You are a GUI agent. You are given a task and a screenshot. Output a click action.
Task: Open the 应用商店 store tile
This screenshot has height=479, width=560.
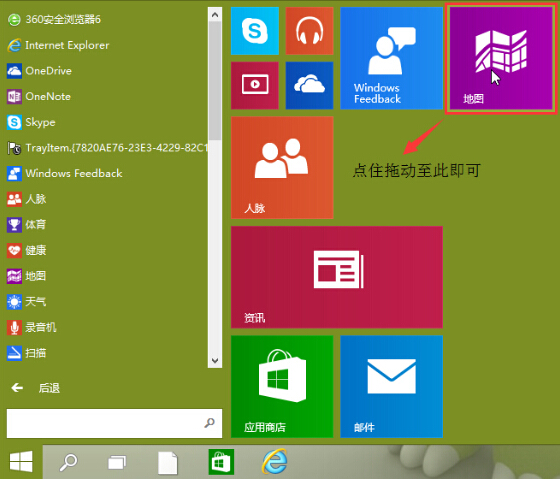tap(282, 386)
